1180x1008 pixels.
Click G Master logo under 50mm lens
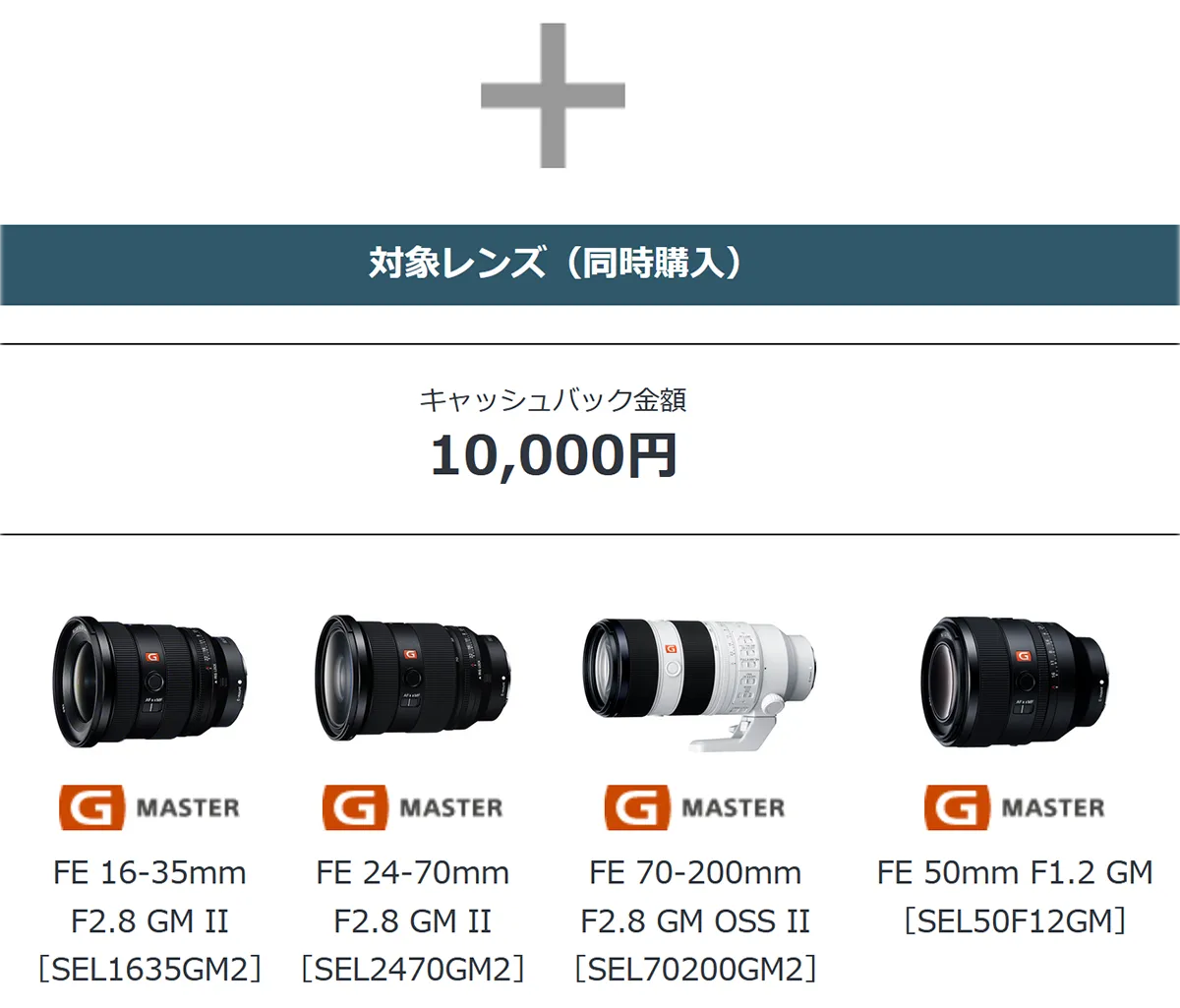pyautogui.click(x=1015, y=807)
